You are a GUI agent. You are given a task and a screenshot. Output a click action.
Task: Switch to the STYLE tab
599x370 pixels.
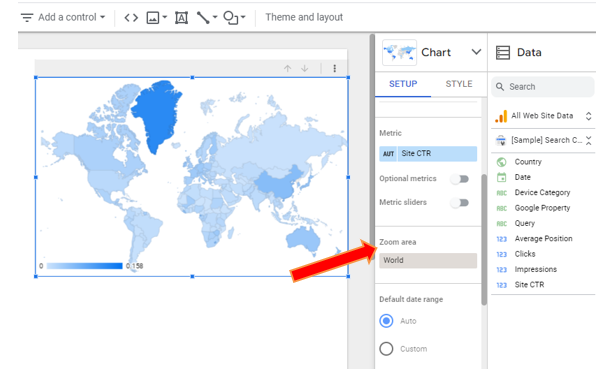[459, 84]
